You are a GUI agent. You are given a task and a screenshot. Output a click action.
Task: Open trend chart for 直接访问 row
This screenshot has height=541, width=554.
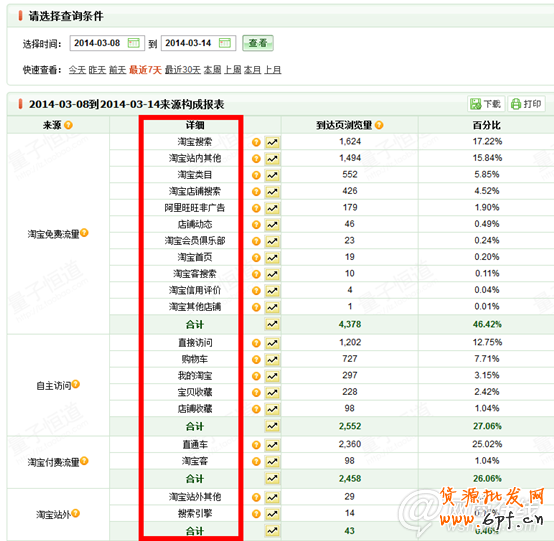[272, 343]
